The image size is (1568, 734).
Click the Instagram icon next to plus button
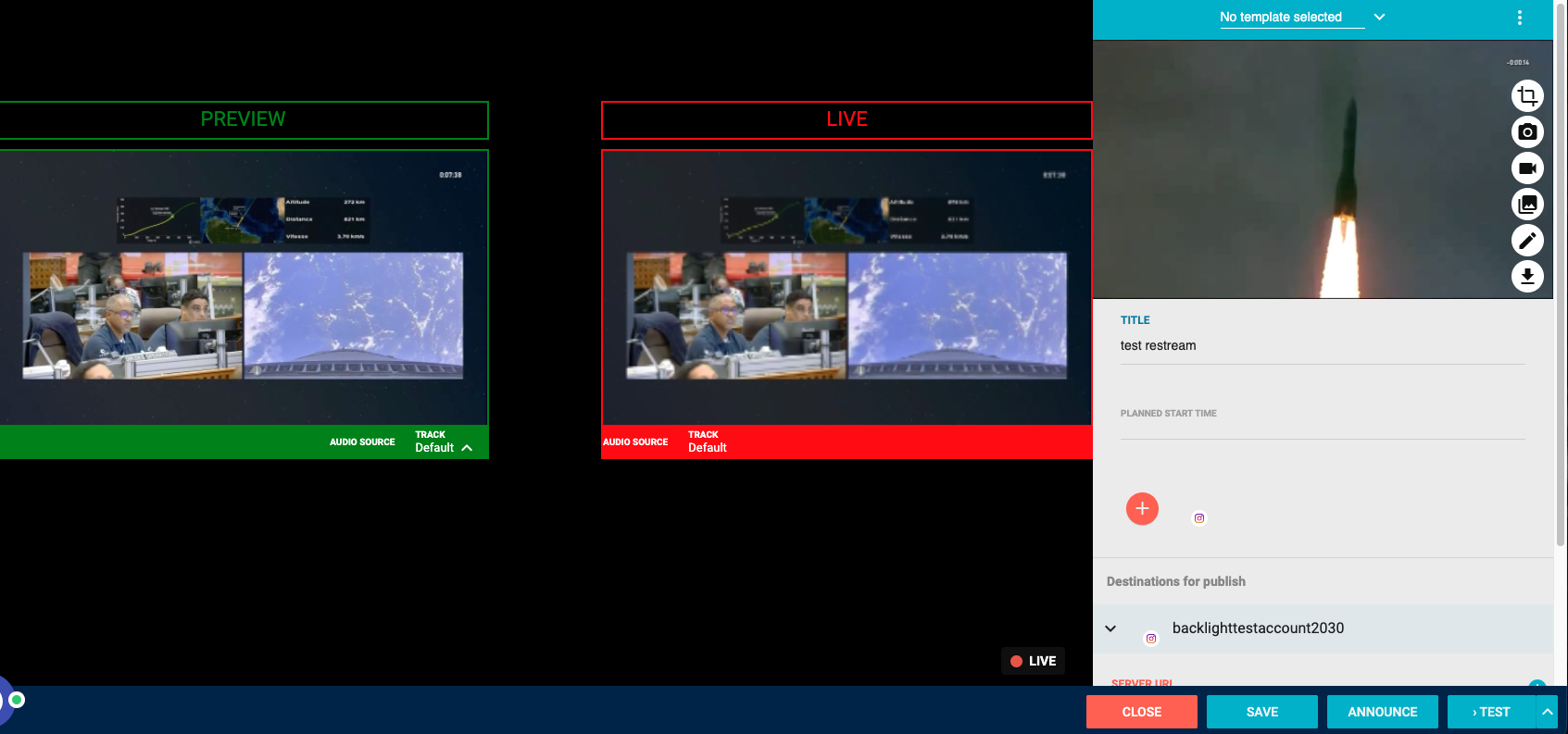[x=1199, y=518]
